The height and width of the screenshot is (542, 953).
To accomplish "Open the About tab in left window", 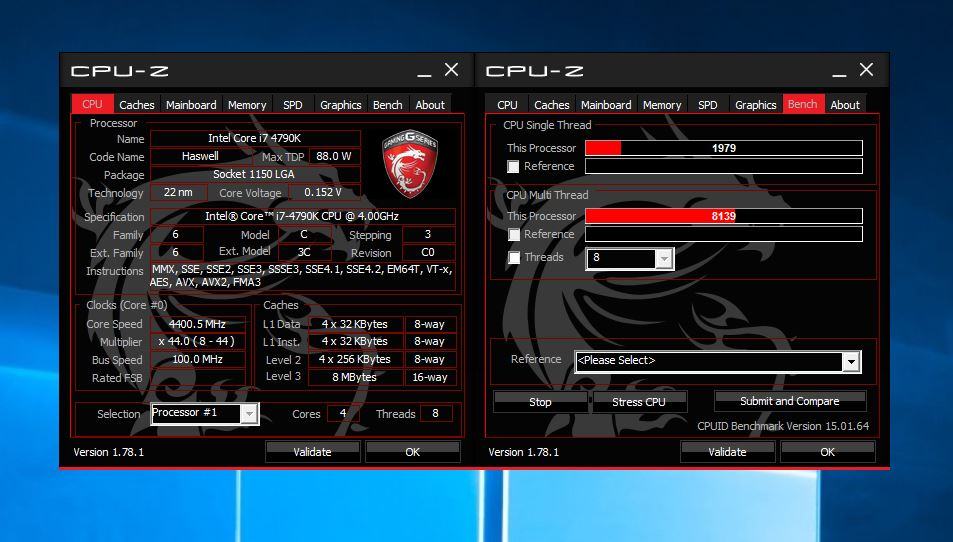I will [x=430, y=105].
